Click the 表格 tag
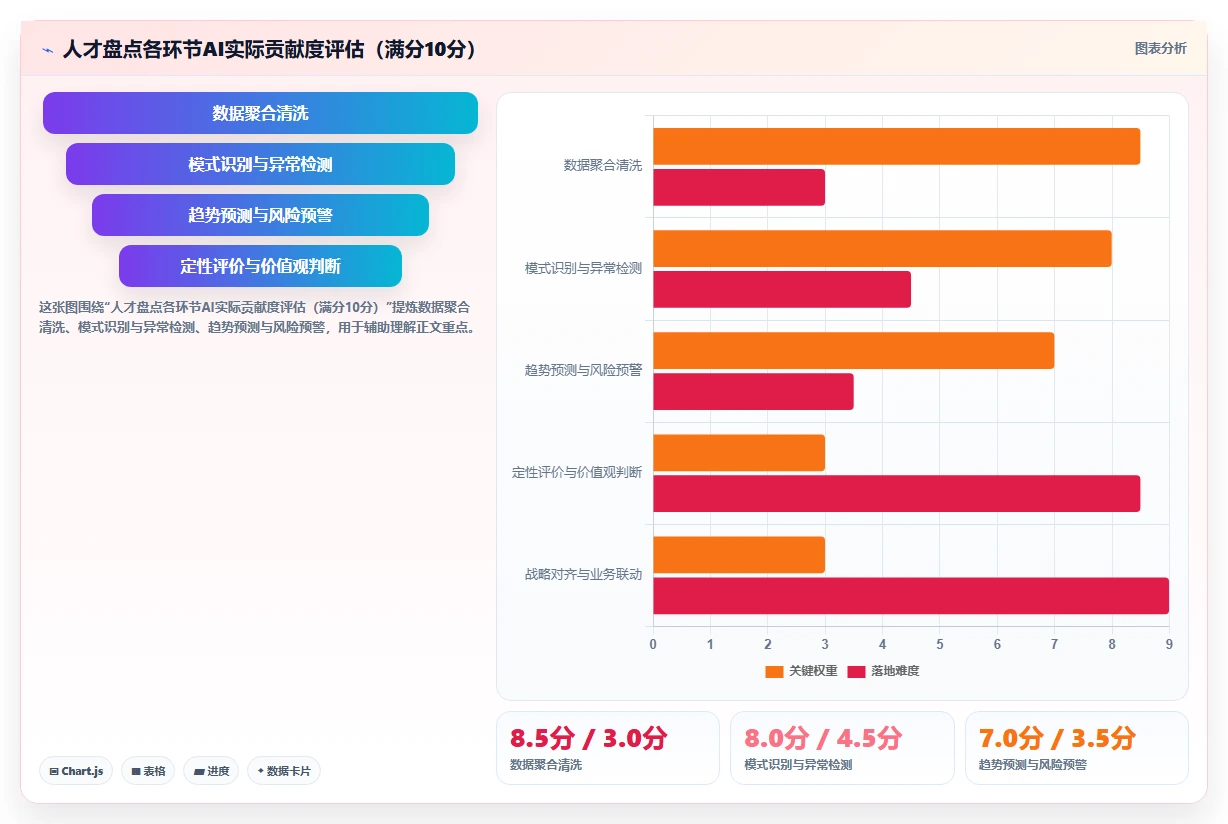Image resolution: width=1228 pixels, height=824 pixels. pos(148,771)
